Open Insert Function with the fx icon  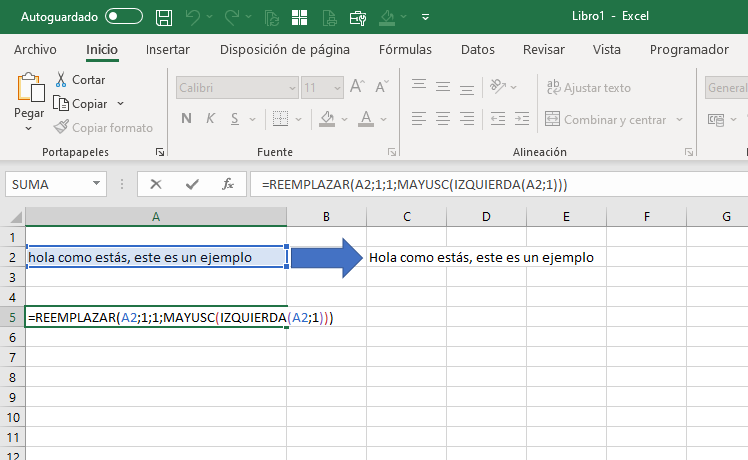click(x=228, y=184)
